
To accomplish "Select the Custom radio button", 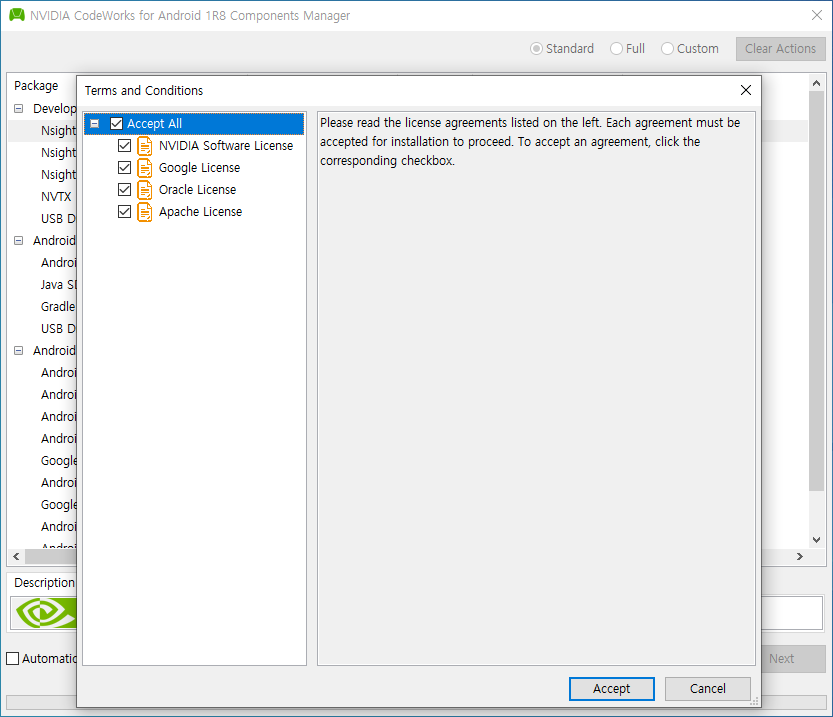I will 667,49.
